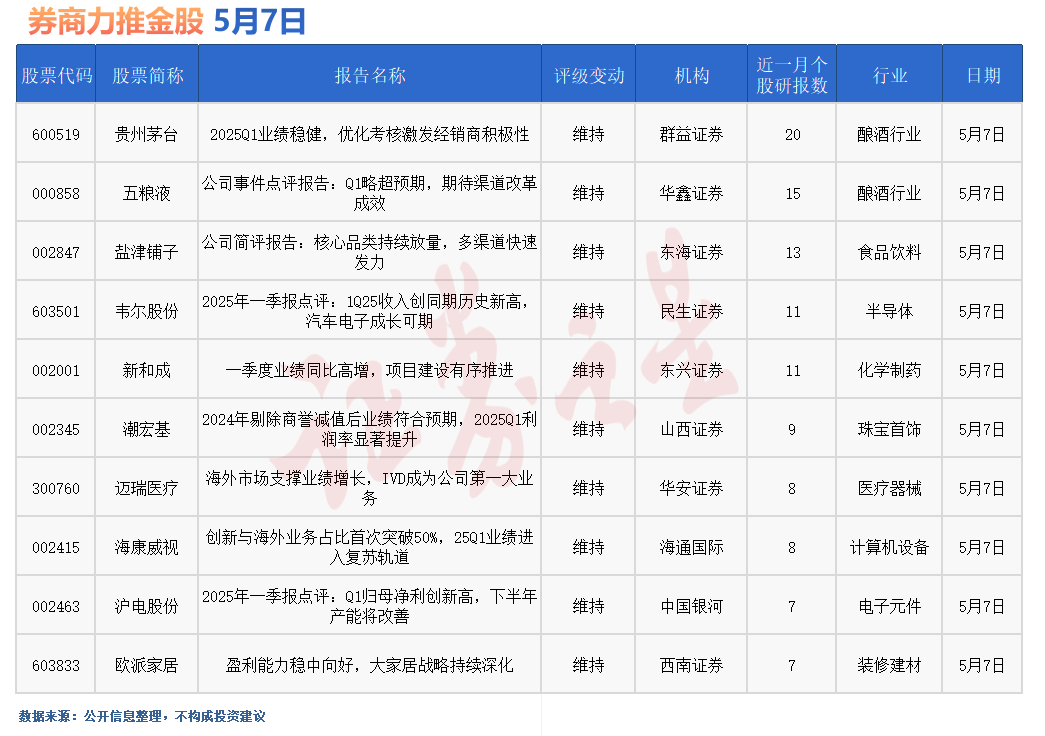Click report title 一季度业绩同比高增
The height and width of the screenshot is (736, 1045).
[370, 371]
